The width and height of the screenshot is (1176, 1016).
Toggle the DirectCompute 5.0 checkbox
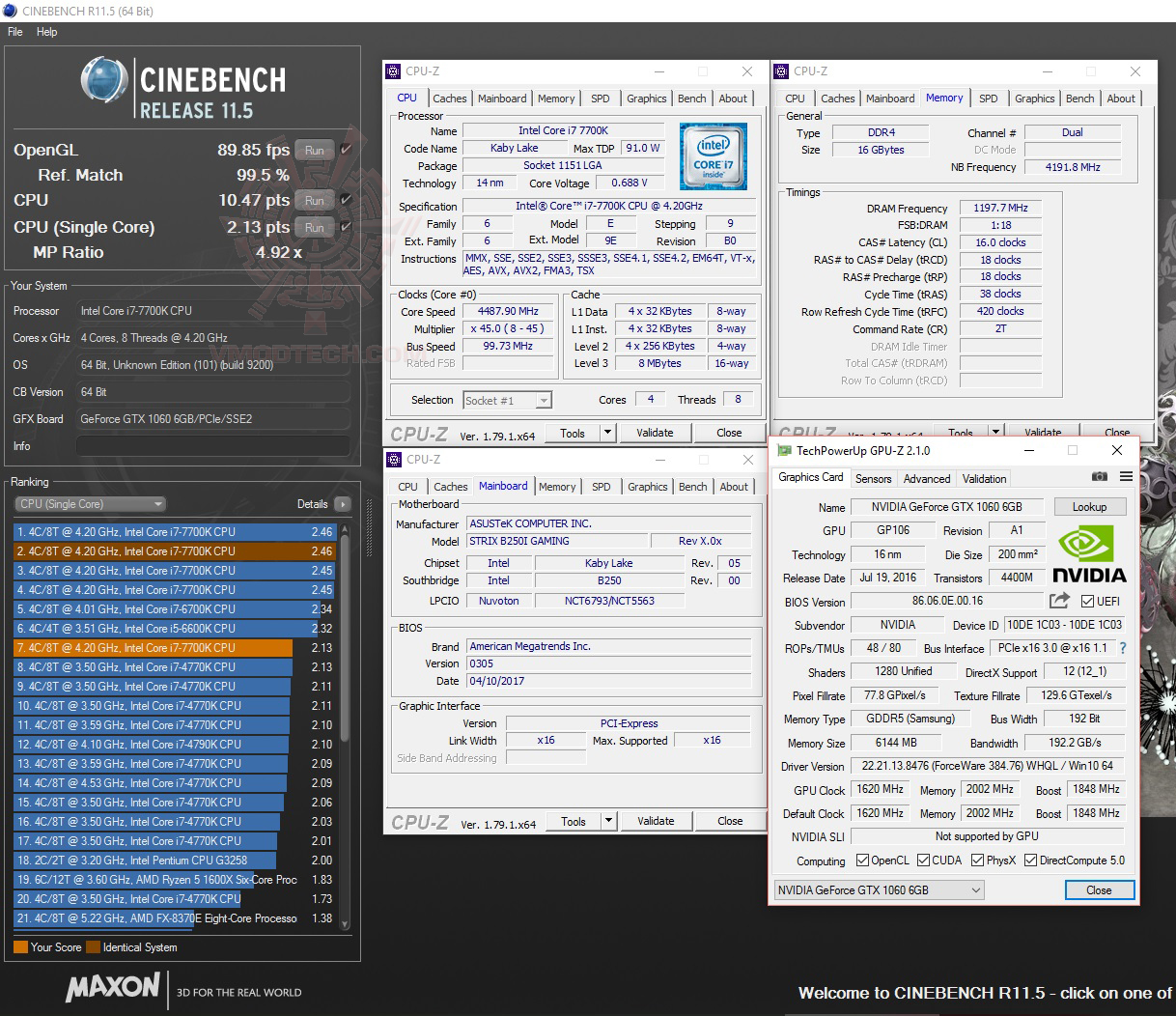[x=1030, y=861]
